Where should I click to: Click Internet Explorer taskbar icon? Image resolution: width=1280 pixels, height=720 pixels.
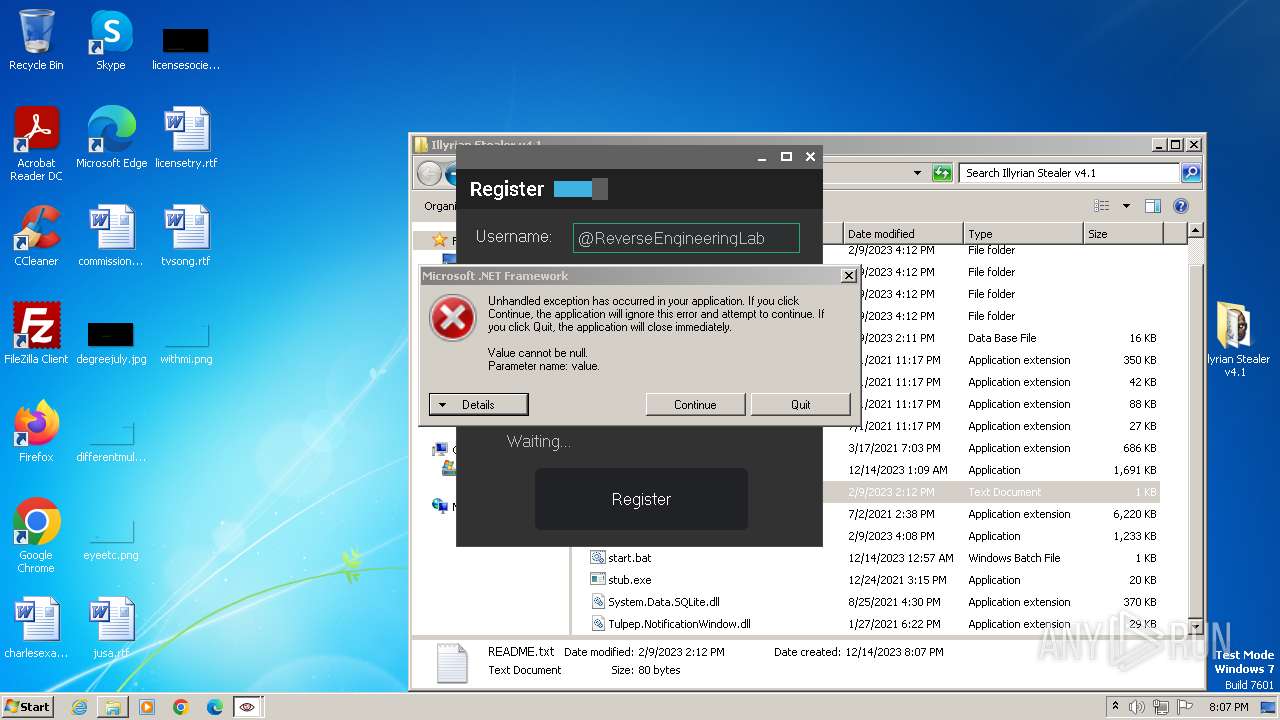[79, 707]
